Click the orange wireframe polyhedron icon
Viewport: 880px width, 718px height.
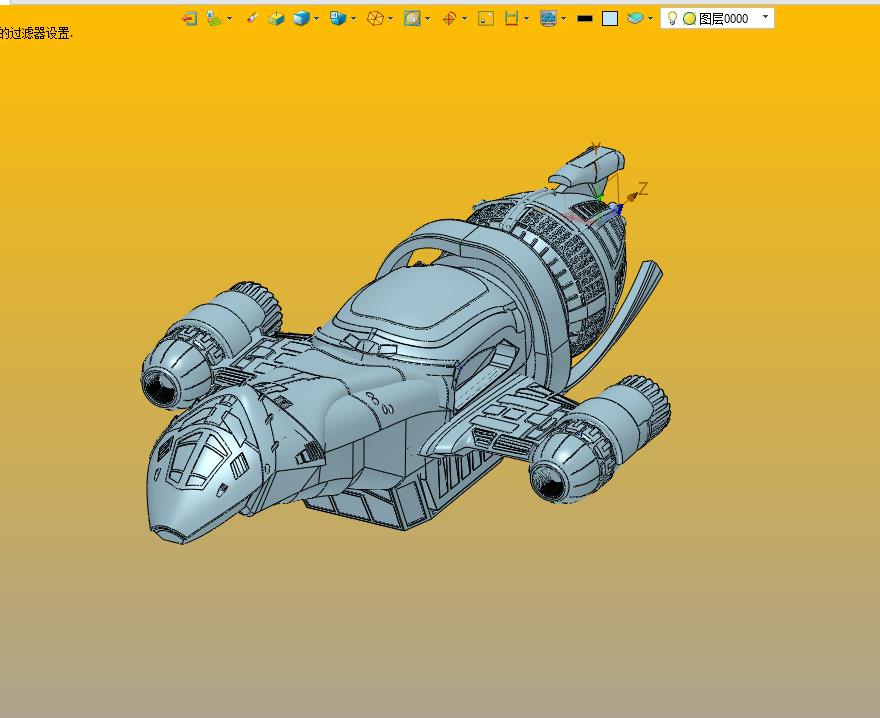375,19
